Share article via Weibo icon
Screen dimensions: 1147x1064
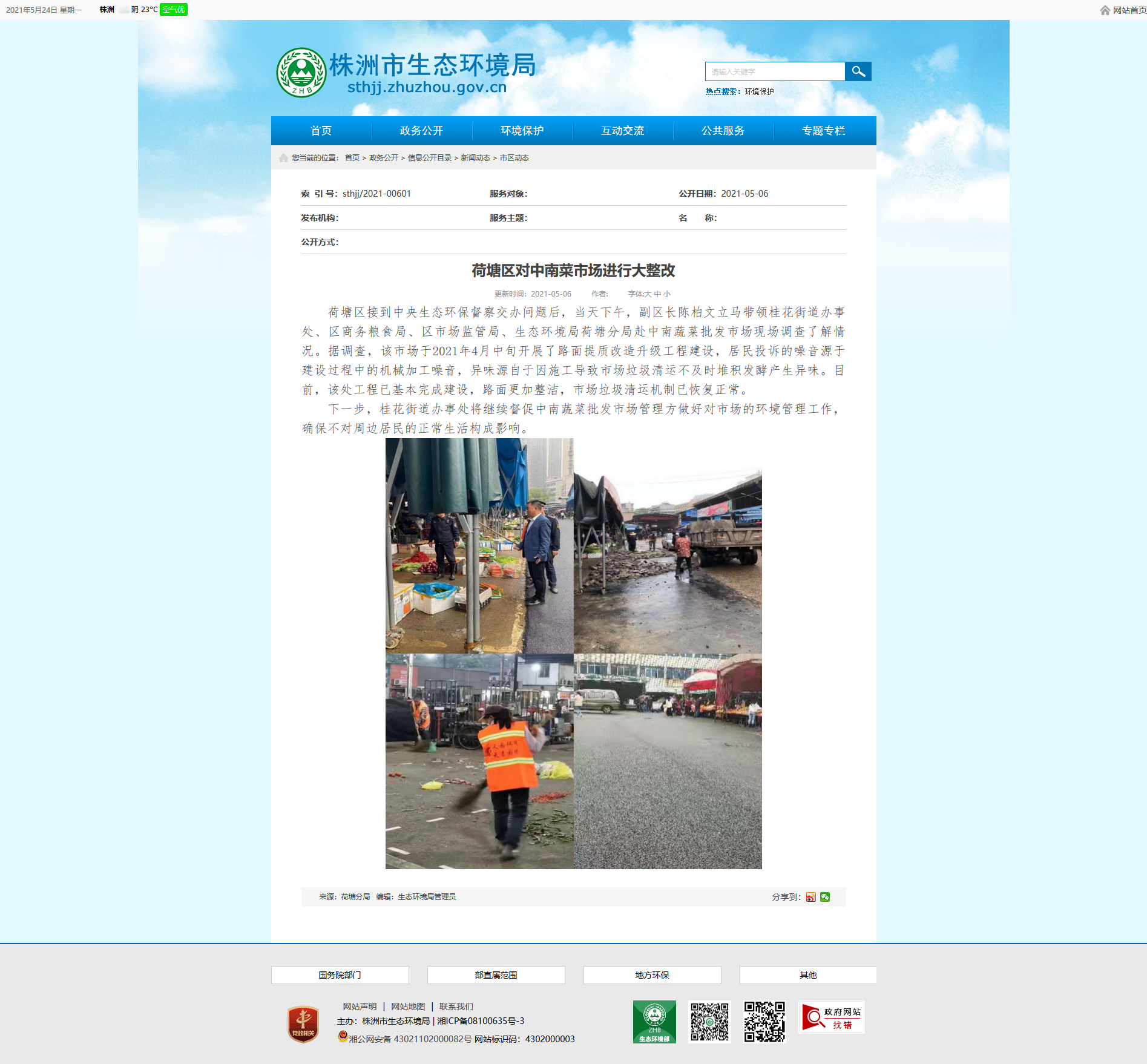point(811,897)
